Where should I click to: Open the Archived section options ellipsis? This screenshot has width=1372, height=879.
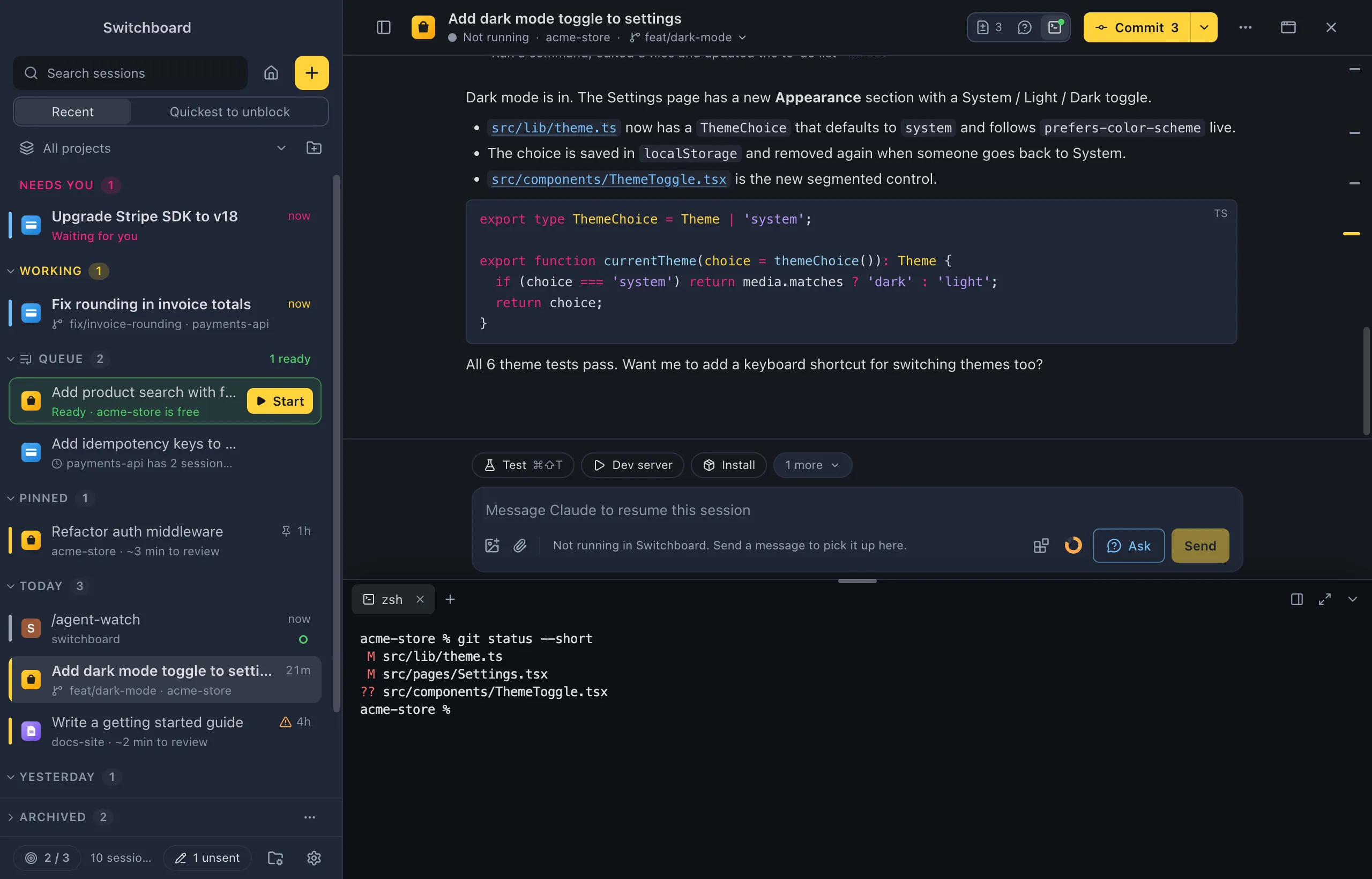309,817
